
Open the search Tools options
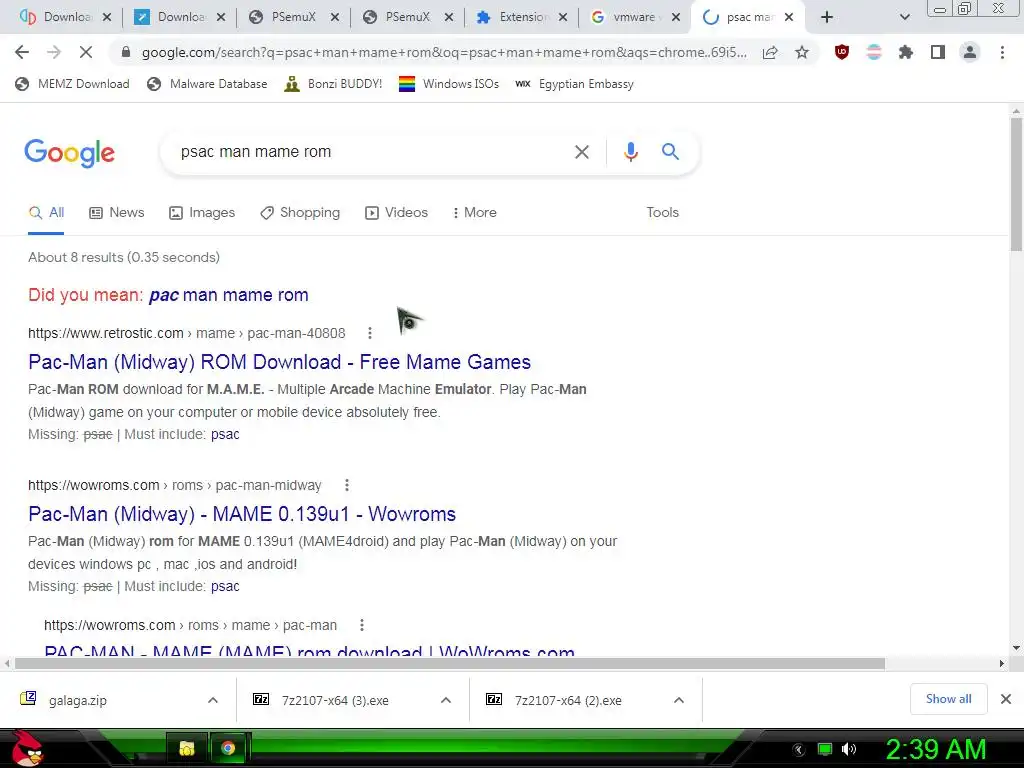coord(662,213)
